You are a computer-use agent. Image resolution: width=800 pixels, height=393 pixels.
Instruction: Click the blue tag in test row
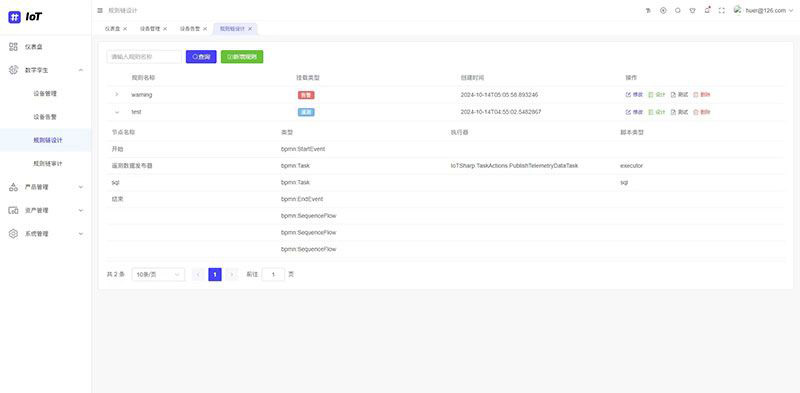click(306, 112)
